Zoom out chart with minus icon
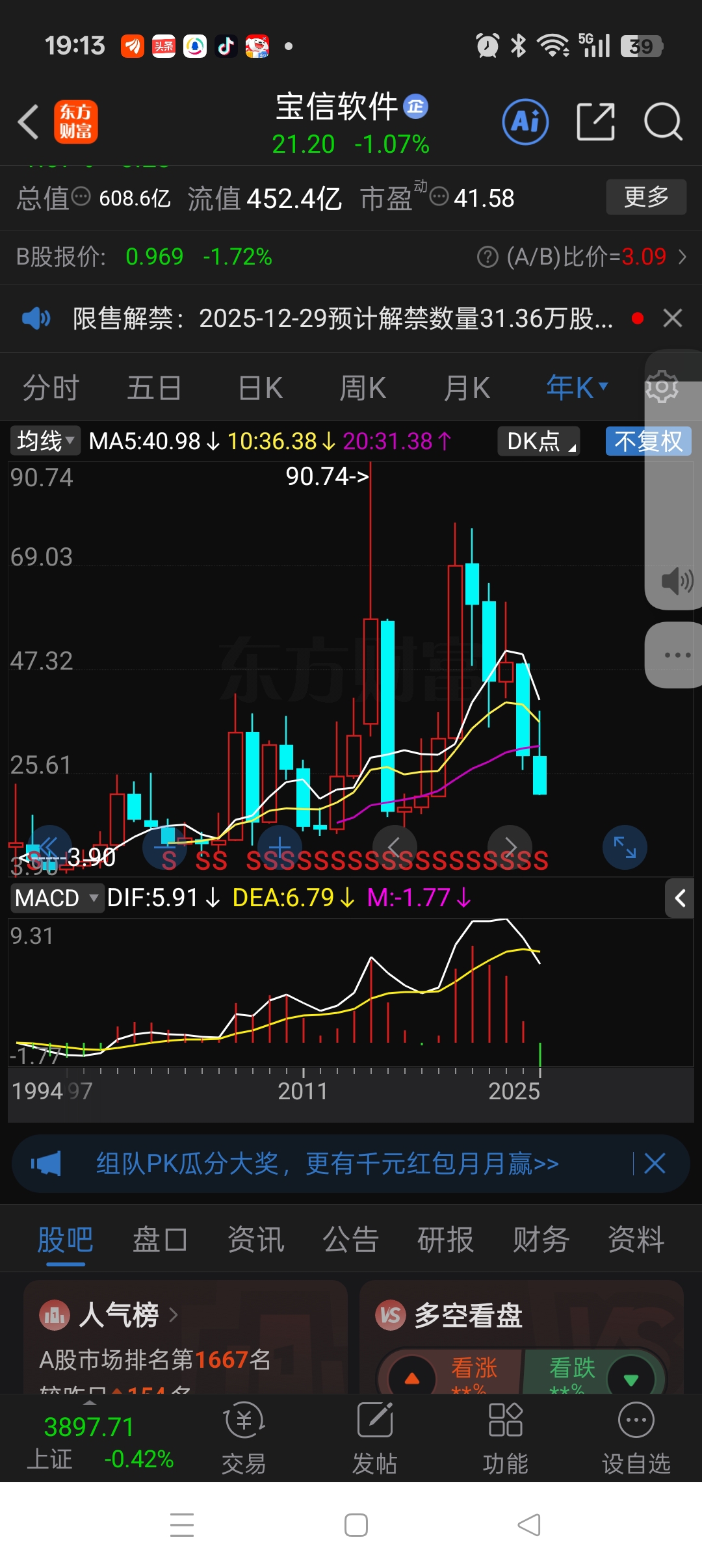Image resolution: width=702 pixels, height=1568 pixels. (165, 847)
